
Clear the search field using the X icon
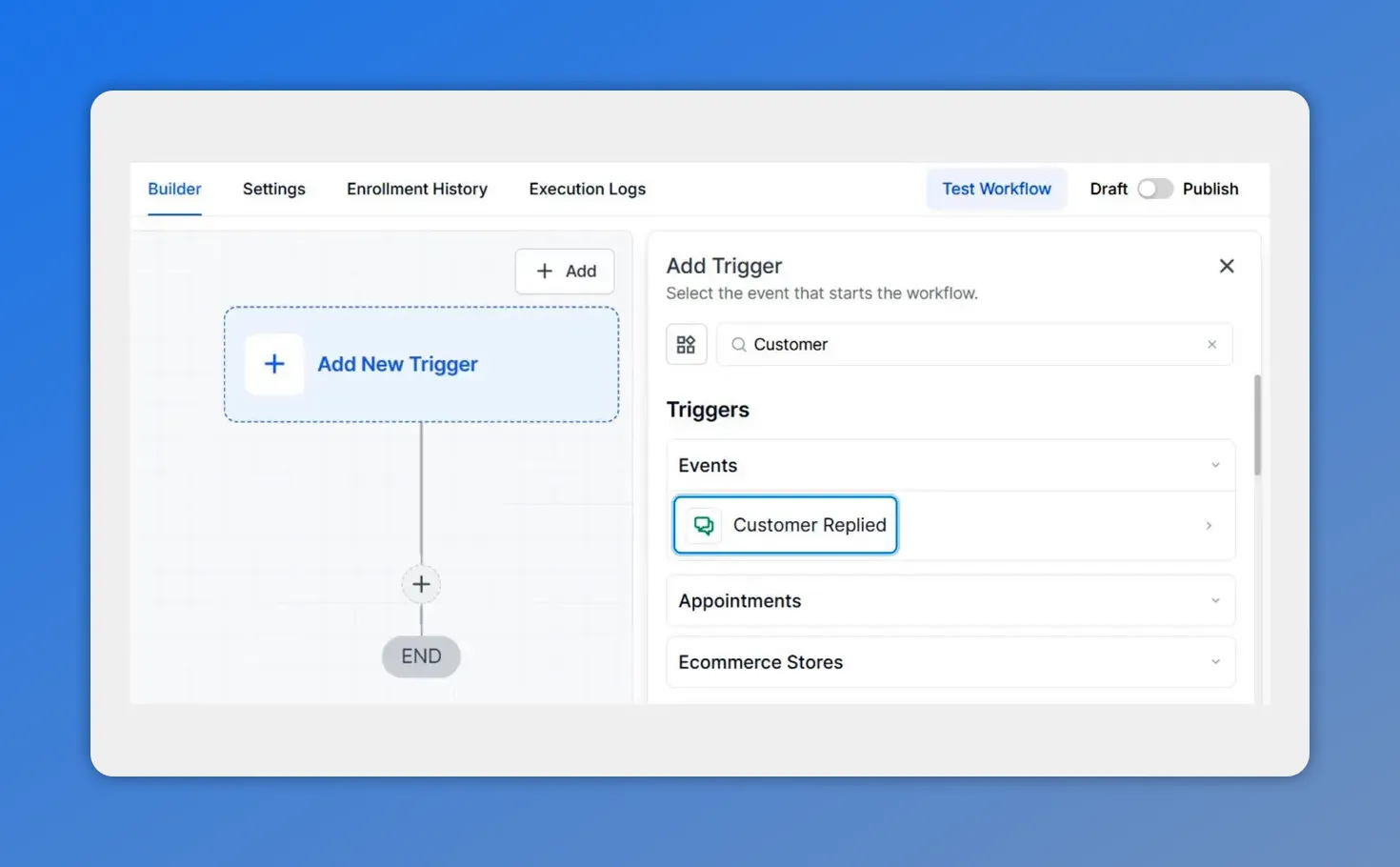(1211, 344)
